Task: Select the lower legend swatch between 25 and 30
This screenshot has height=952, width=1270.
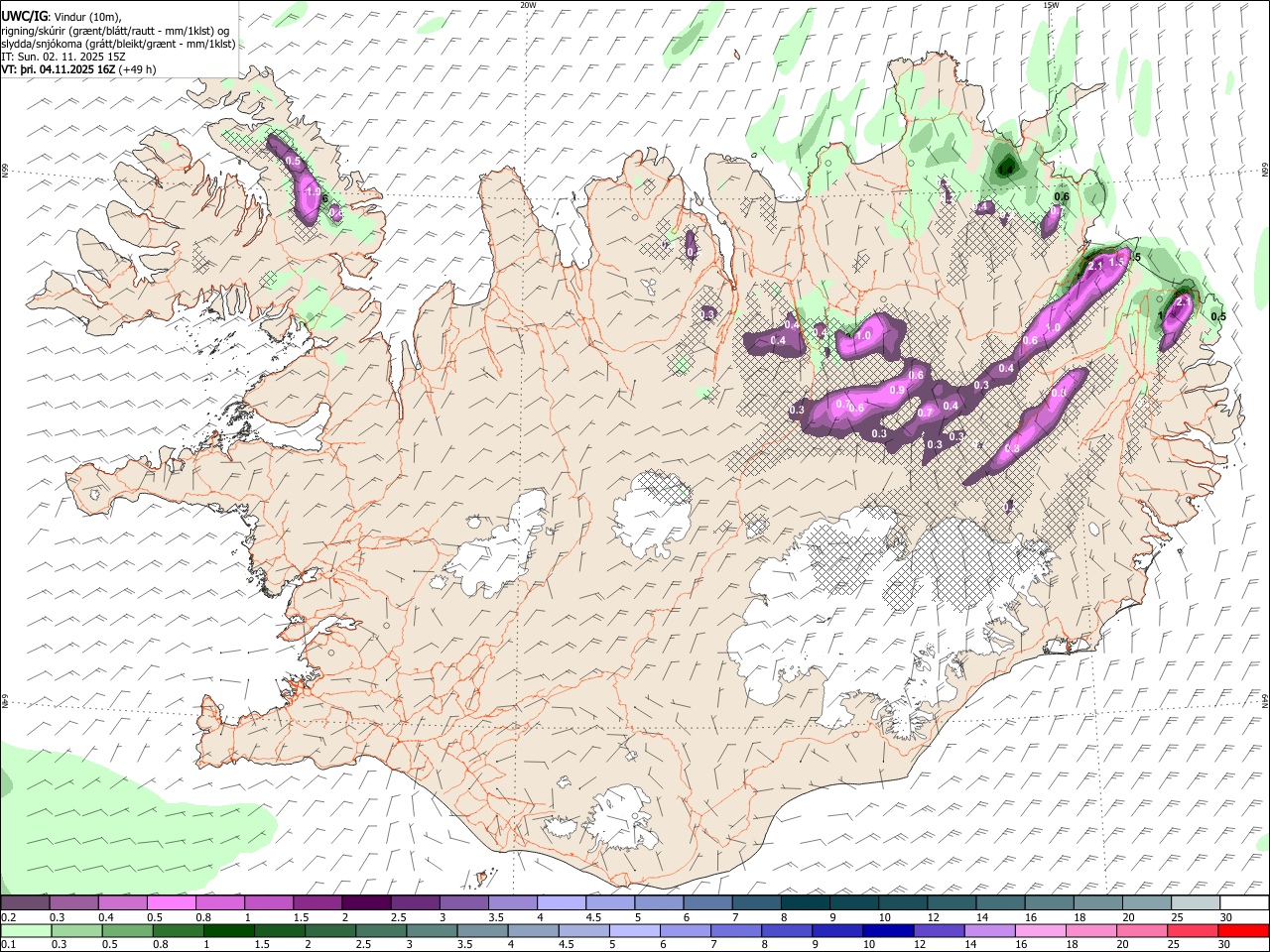Action: point(1192,930)
